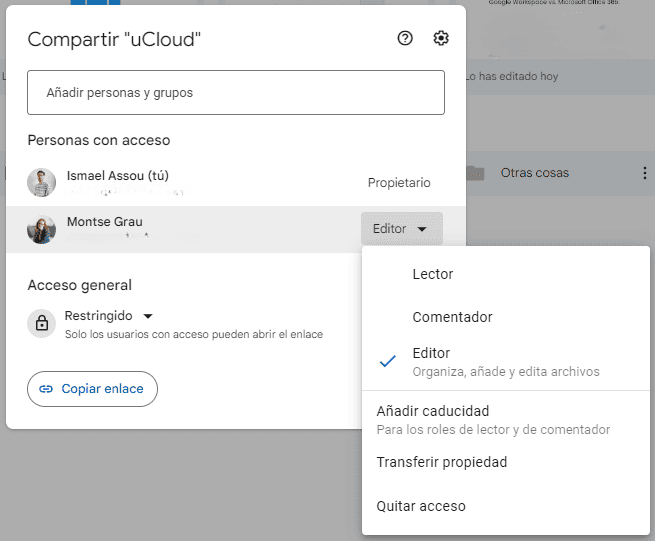
Task: Click Montse Grau's profile avatar
Action: [41, 230]
